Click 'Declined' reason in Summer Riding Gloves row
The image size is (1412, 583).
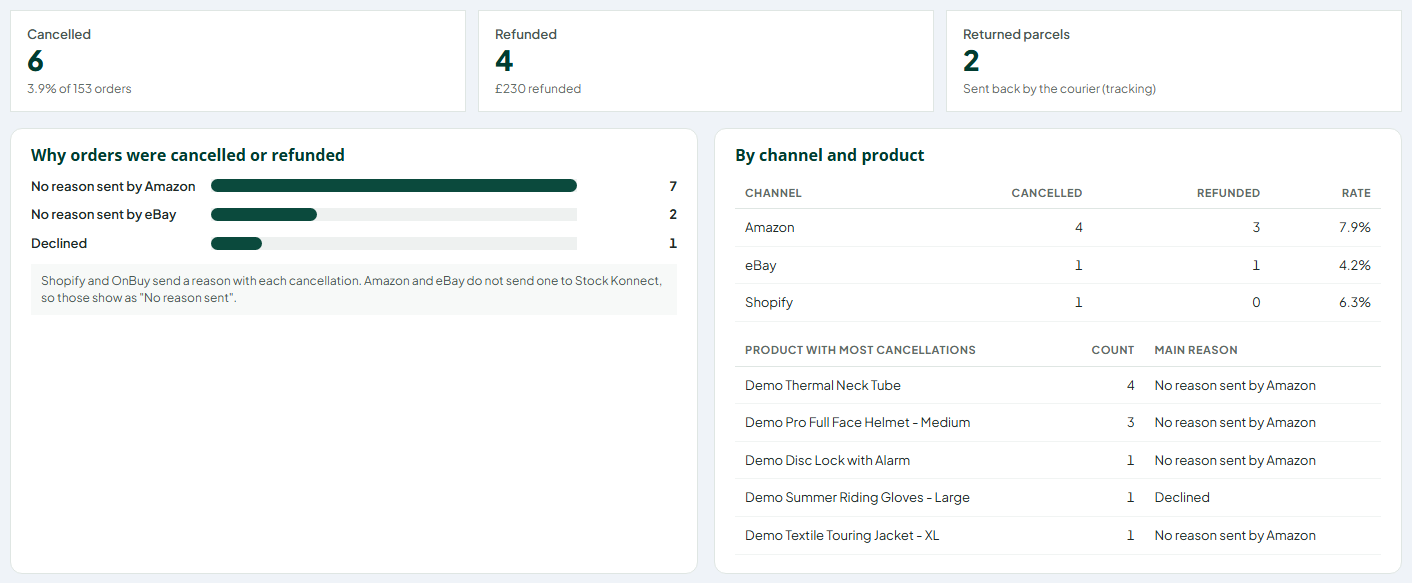pyautogui.click(x=1182, y=497)
